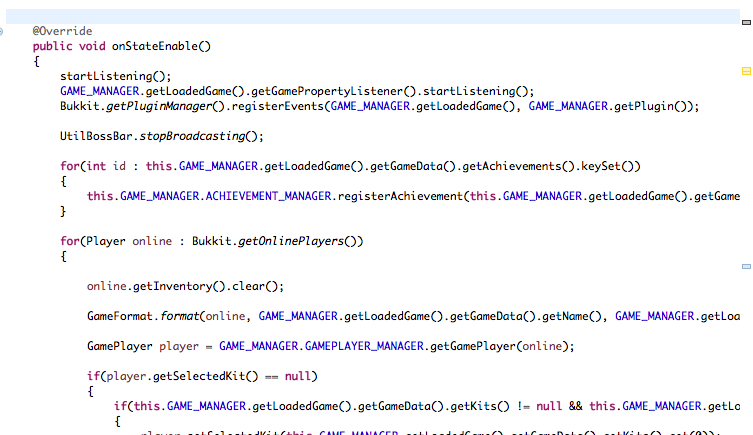The height and width of the screenshot is (435, 753).
Task: Click getPlugin() at end of registerEvents line
Action: tap(650, 106)
